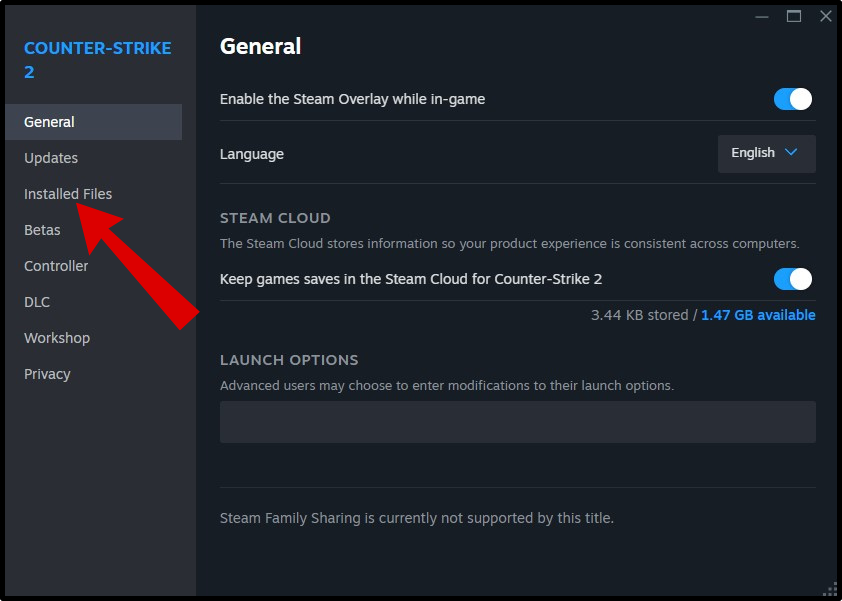Close the game properties window

(825, 16)
